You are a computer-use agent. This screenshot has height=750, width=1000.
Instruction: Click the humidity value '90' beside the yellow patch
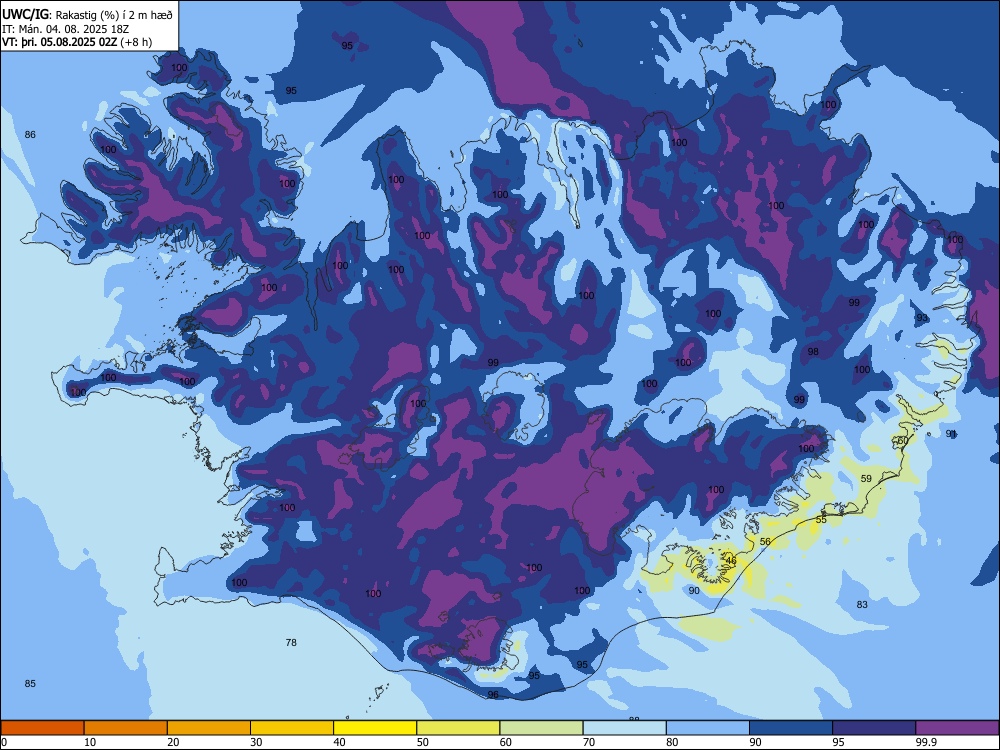pos(694,591)
